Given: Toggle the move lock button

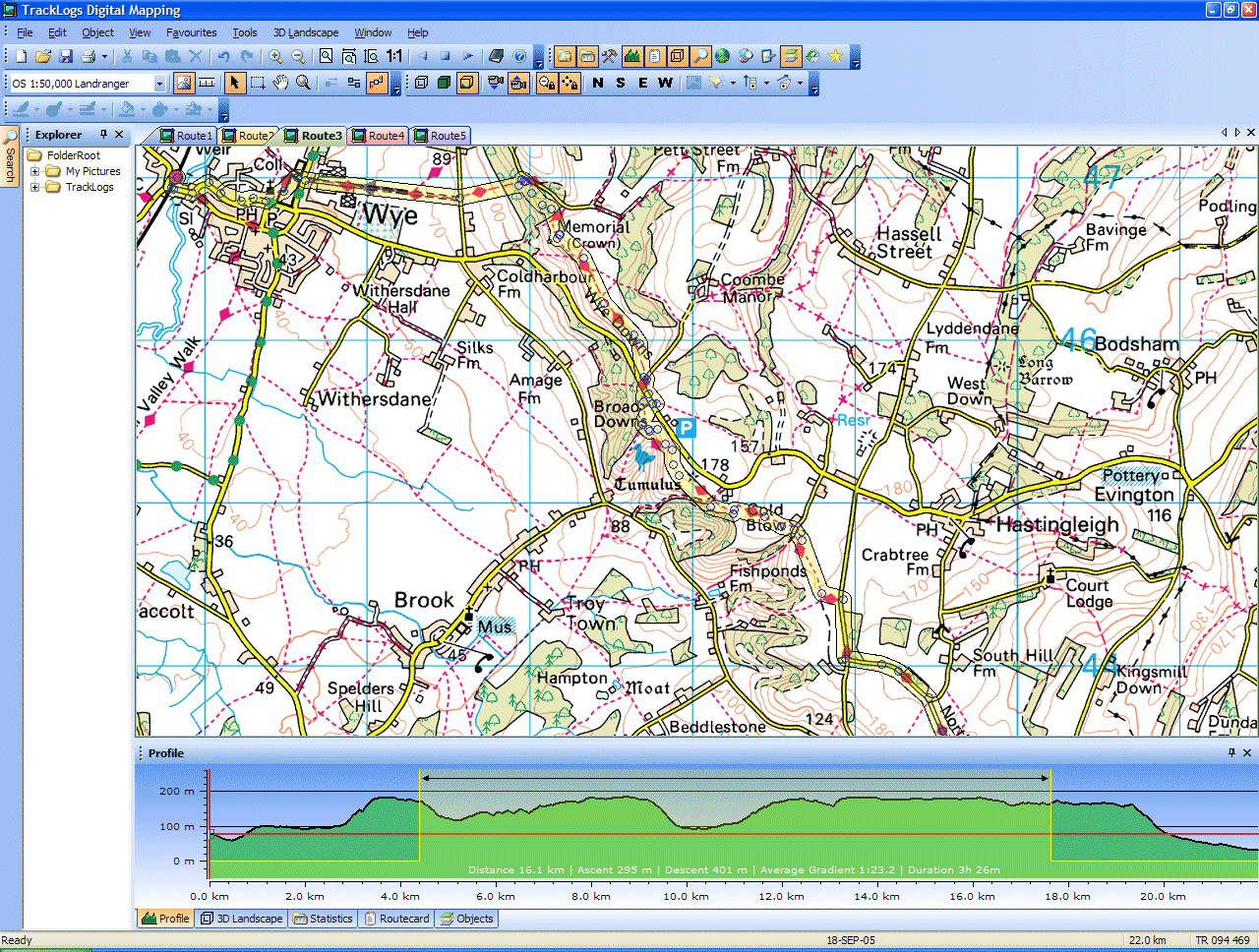Looking at the screenshot, I should point(570,83).
